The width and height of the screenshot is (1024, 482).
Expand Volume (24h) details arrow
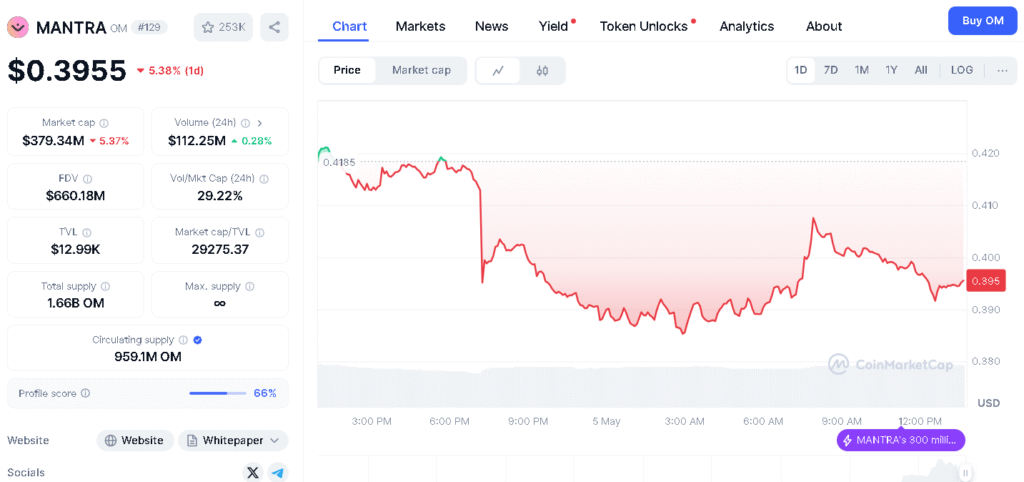coord(260,123)
